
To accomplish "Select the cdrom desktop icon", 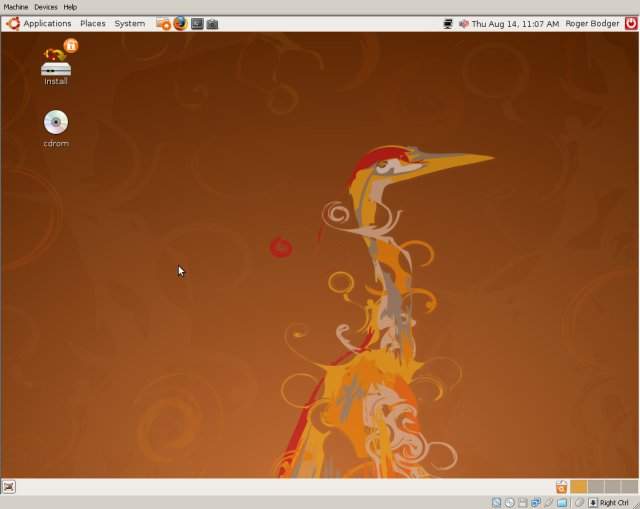I will pyautogui.click(x=56, y=128).
